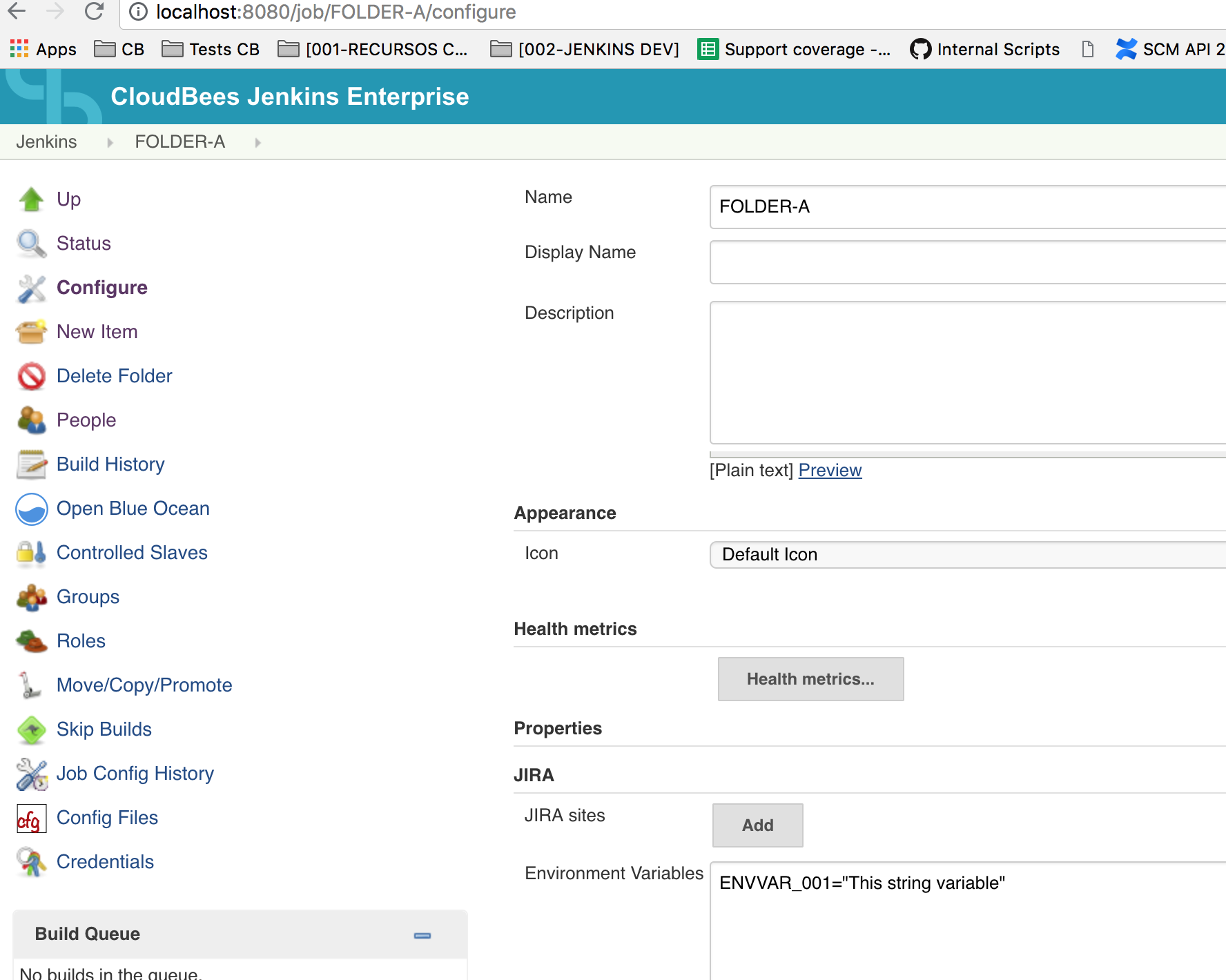1226x980 pixels.
Task: Open Internal Scripts GitHub bookmark
Action: click(984, 50)
